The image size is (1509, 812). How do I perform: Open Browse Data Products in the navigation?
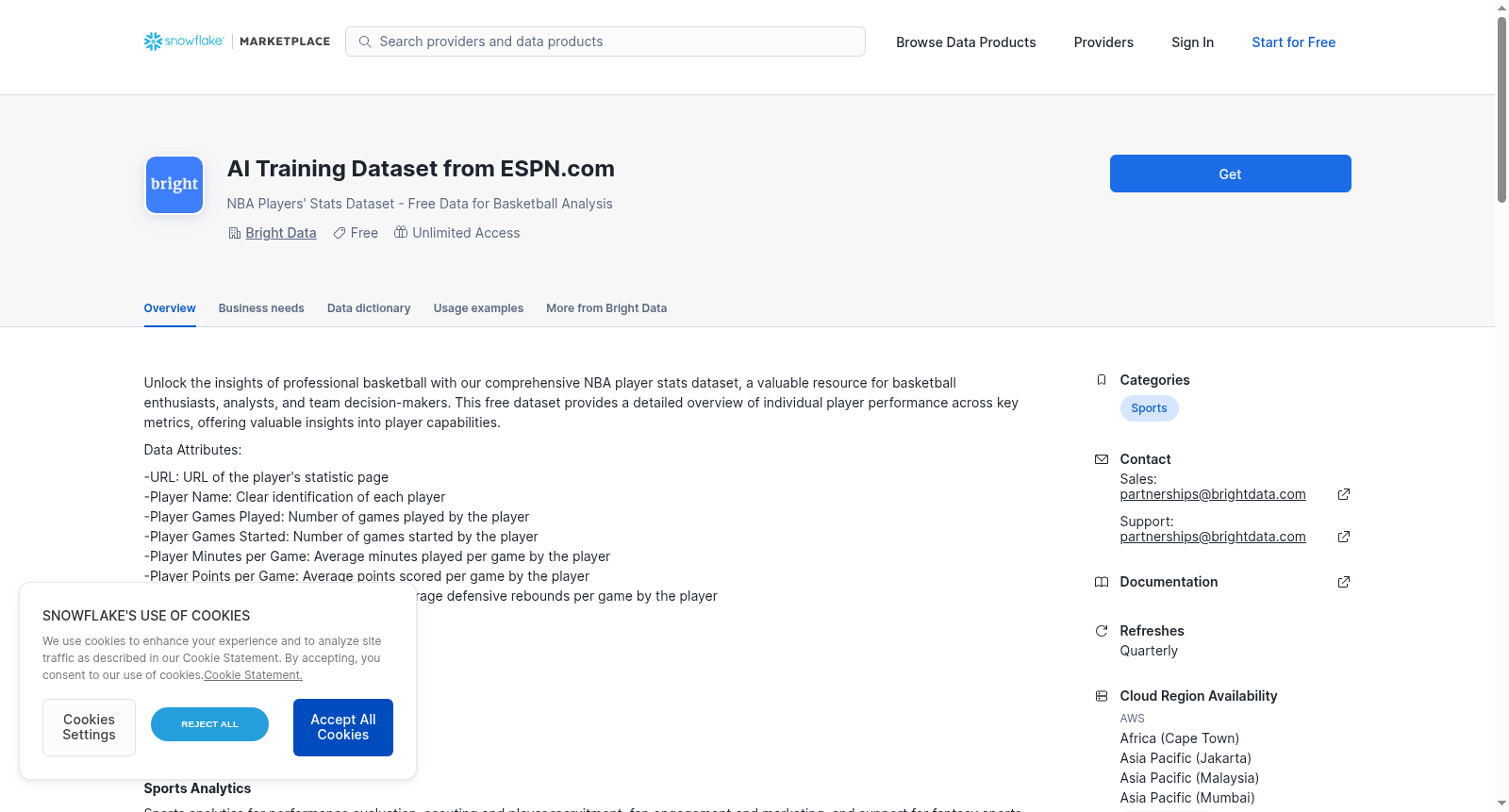coord(966,42)
